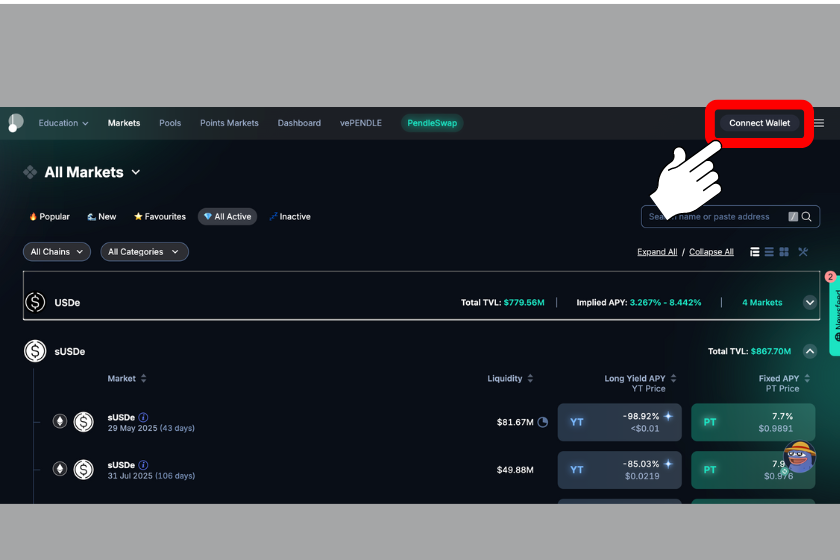Click YT button for sUSDe 31 Jul 2025
This screenshot has height=560, width=840.
pyautogui.click(x=619, y=470)
